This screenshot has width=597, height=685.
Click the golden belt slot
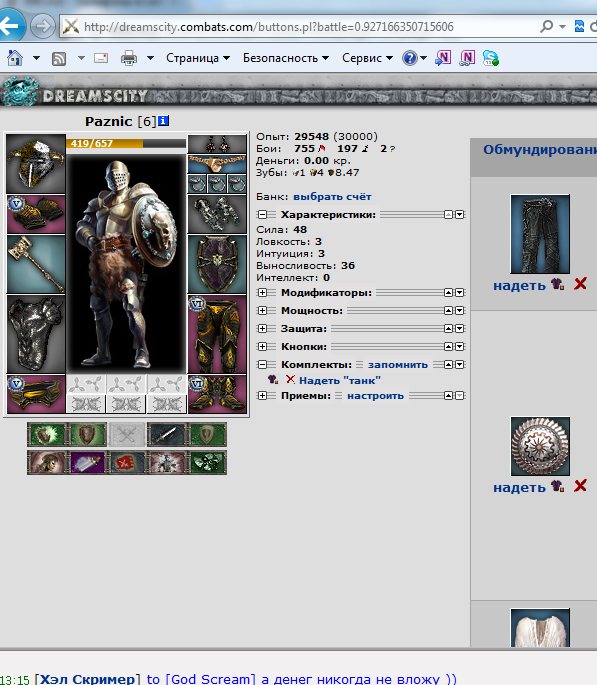[36, 394]
